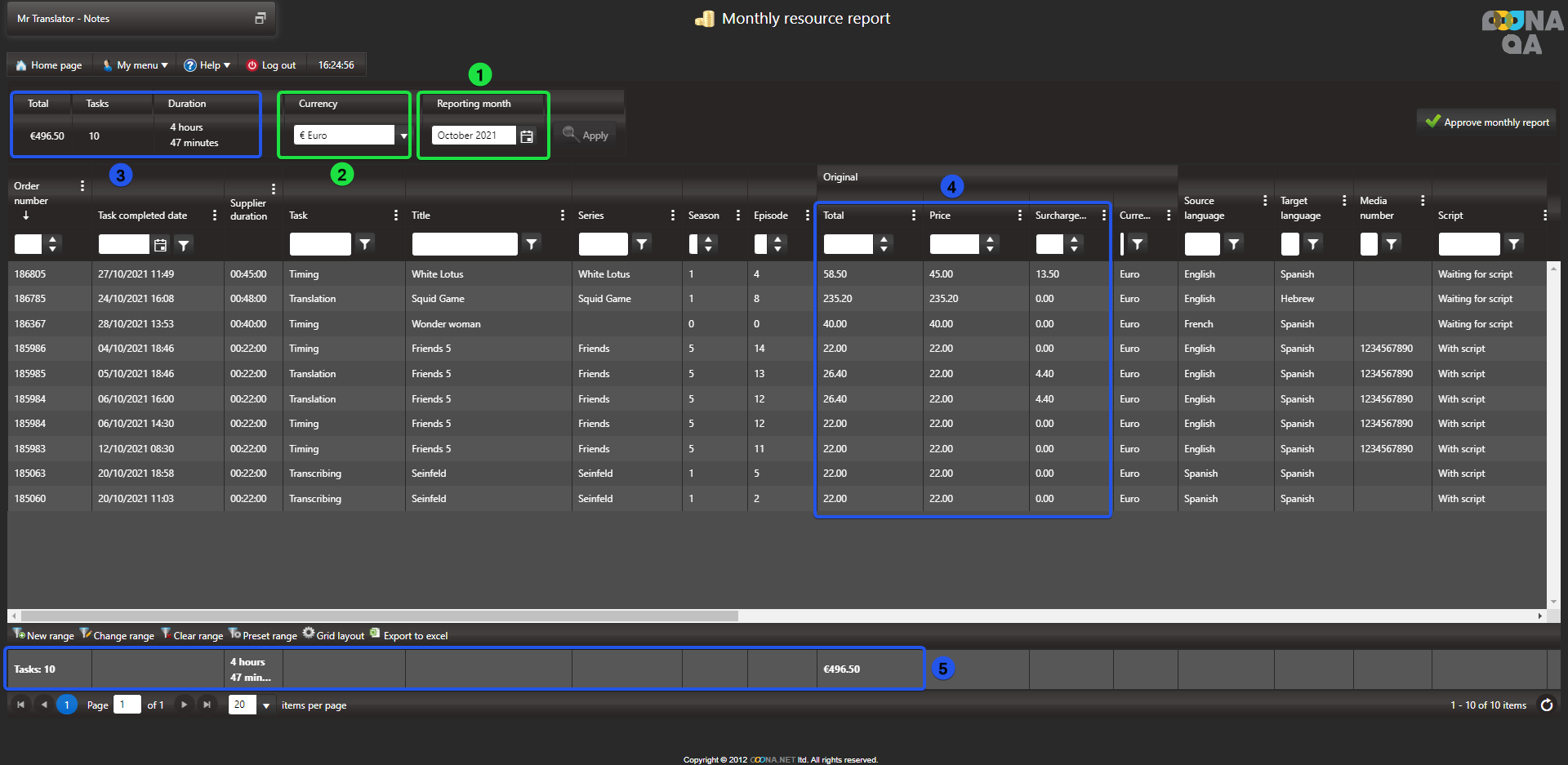Open Order number column options menu

coord(82,186)
